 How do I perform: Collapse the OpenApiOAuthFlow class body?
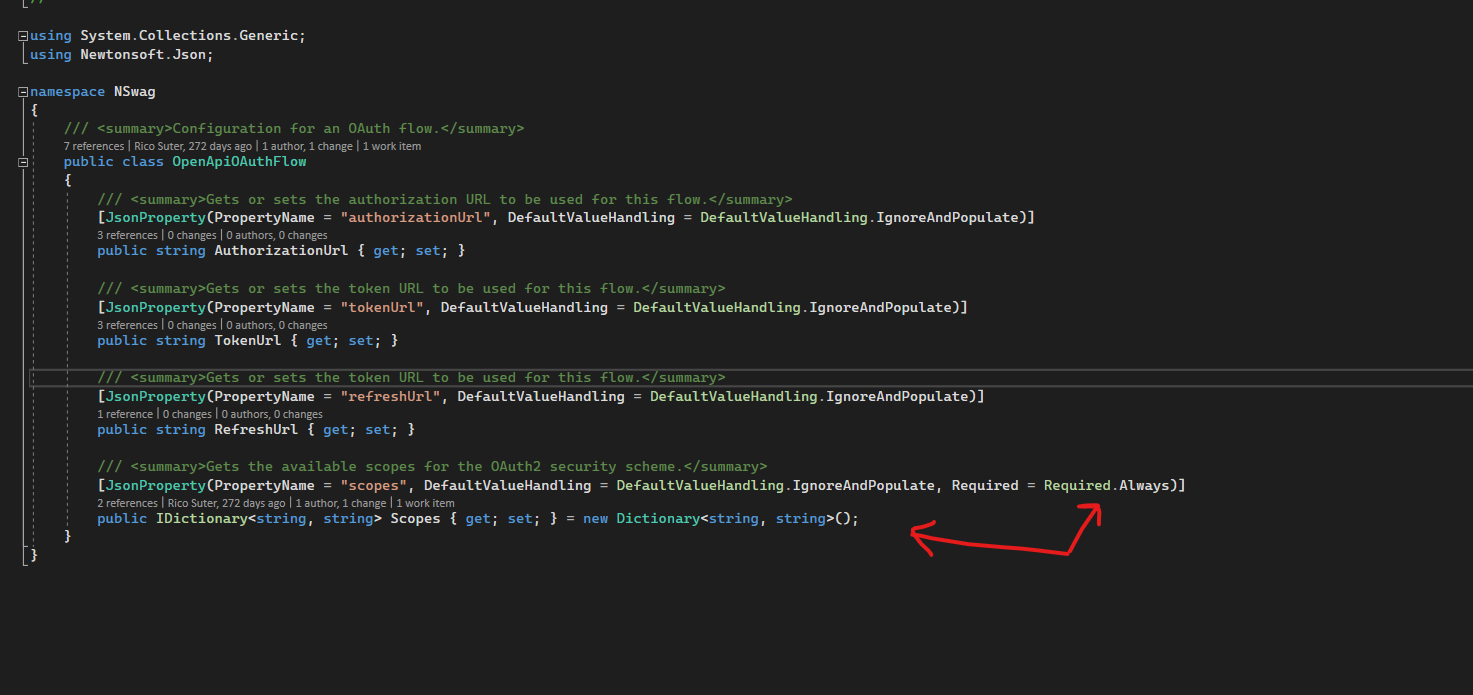(21, 161)
